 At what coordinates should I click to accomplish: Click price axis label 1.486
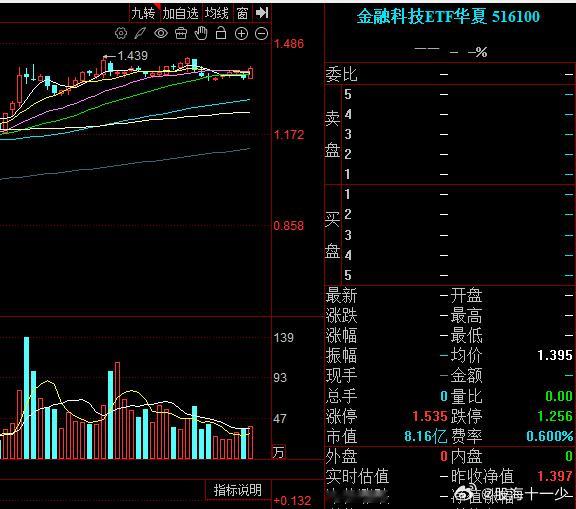click(x=289, y=44)
